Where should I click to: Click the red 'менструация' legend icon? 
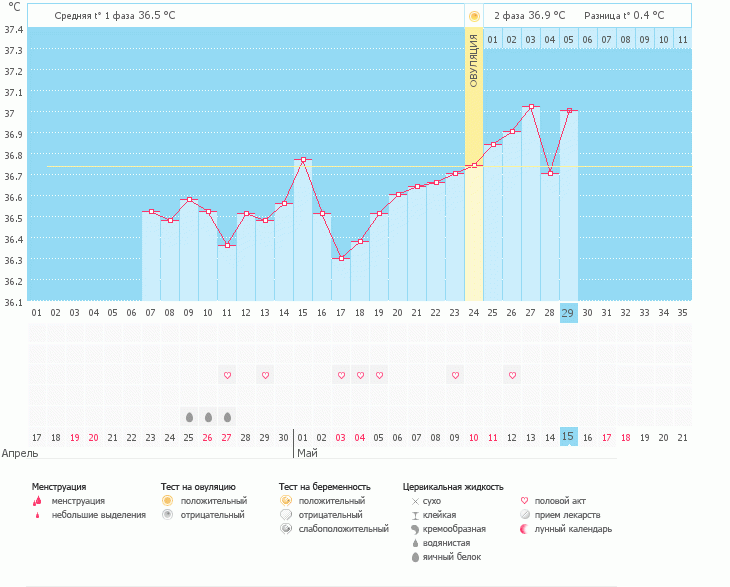tap(37, 501)
